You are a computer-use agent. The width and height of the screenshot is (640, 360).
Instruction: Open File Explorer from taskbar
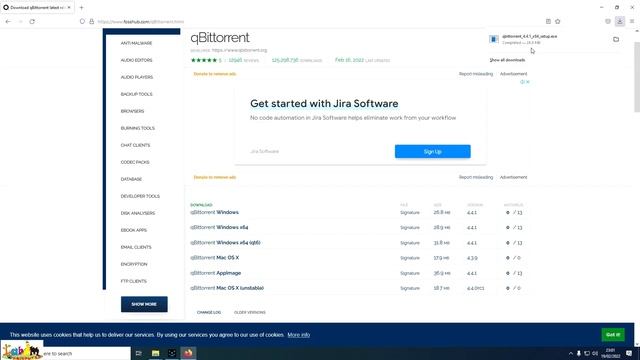click(156, 353)
